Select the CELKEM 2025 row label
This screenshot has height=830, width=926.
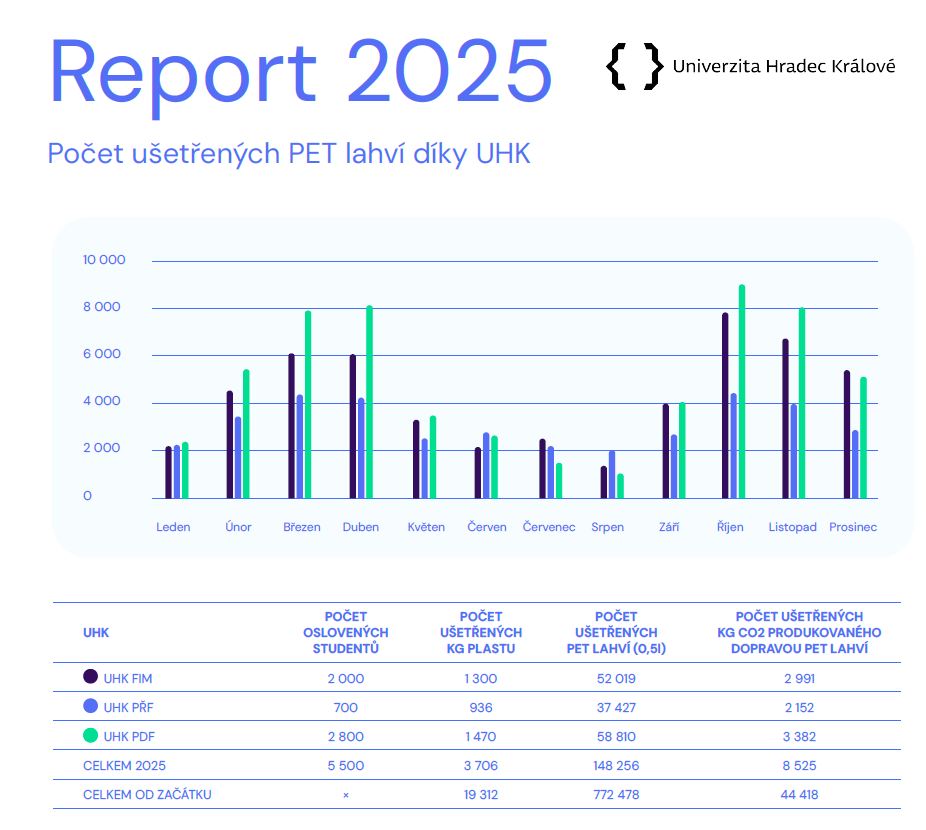124,766
